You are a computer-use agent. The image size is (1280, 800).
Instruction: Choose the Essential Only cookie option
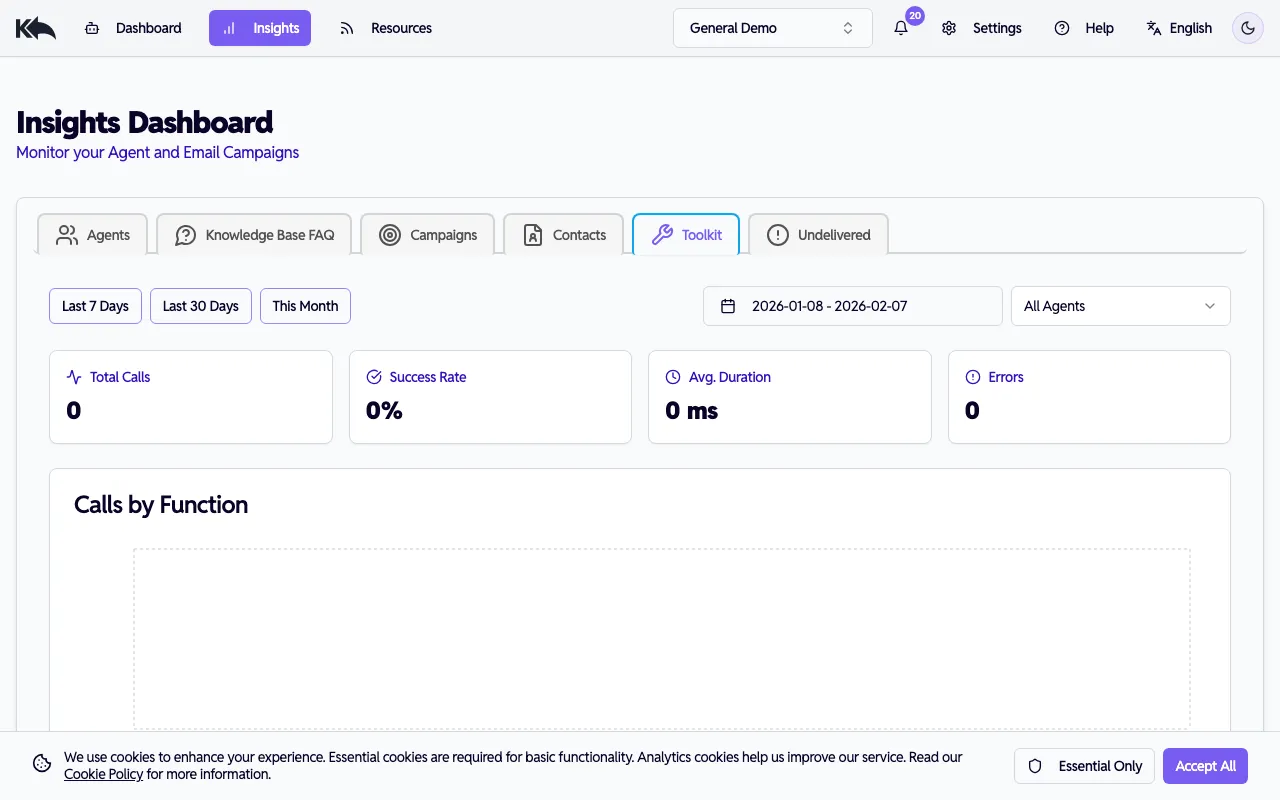(1085, 766)
